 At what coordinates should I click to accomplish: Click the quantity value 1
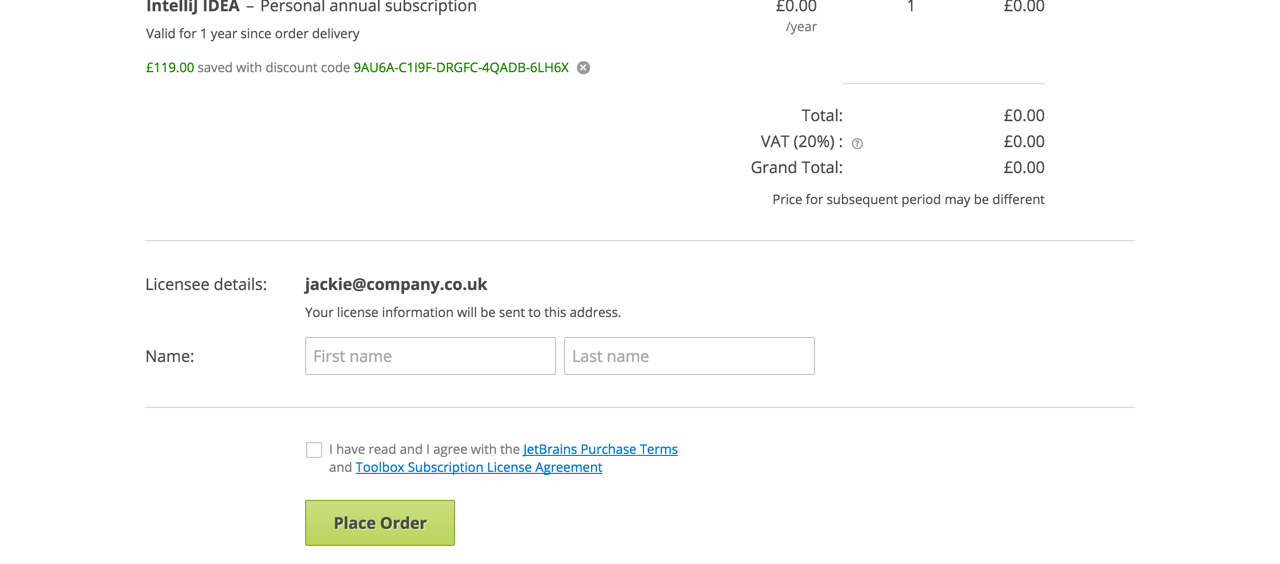pyautogui.click(x=910, y=7)
